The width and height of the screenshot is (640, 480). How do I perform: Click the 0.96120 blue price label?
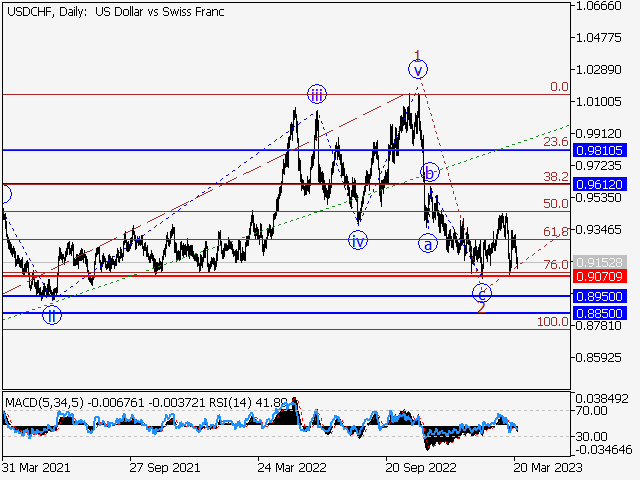pos(600,184)
